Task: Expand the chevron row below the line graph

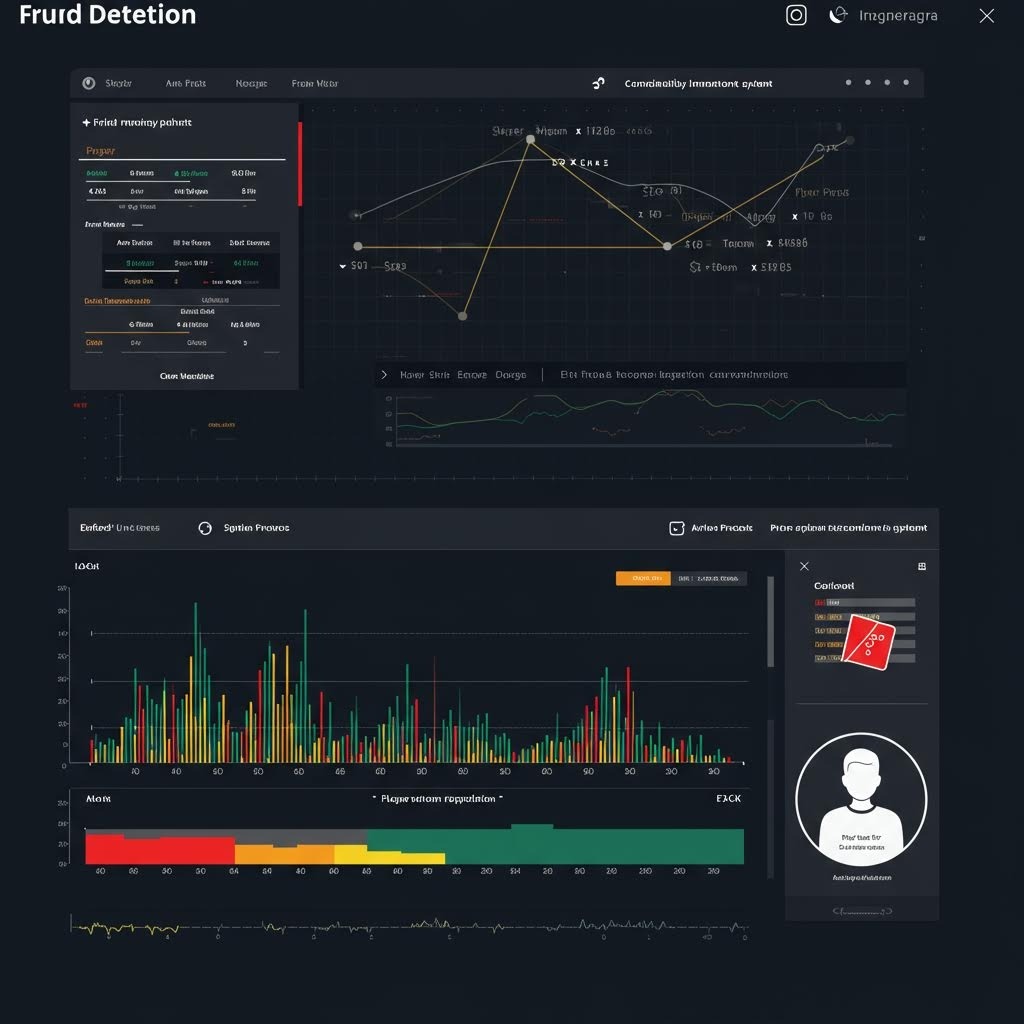Action: pos(384,375)
